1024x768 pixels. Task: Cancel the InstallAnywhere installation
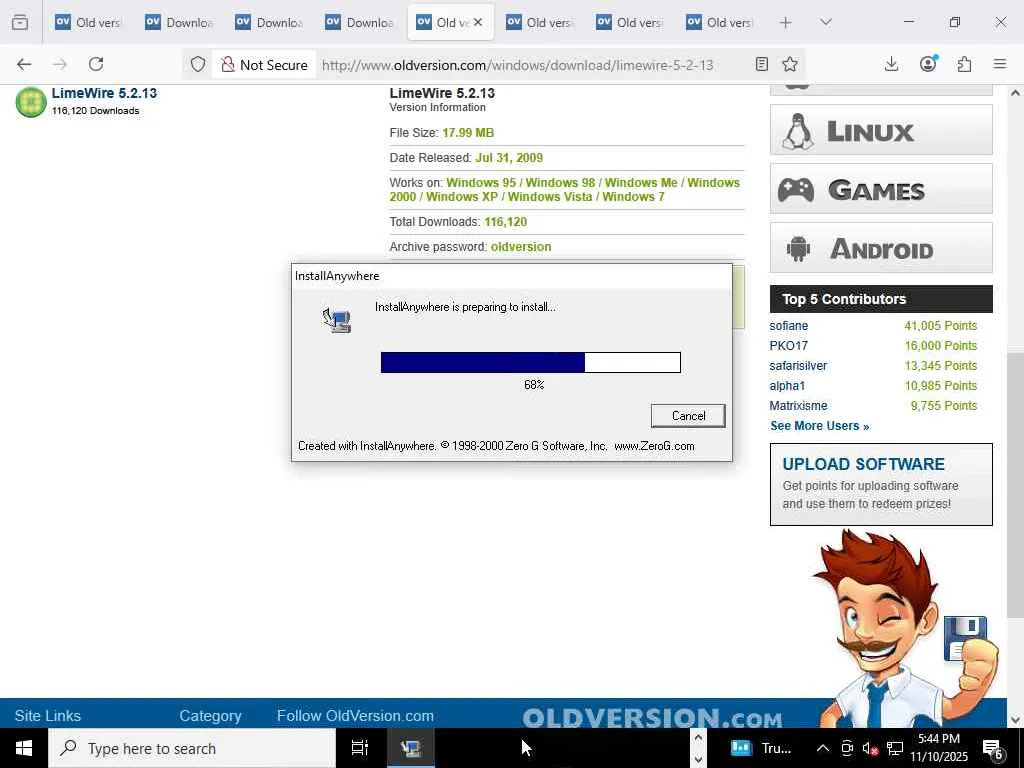[x=688, y=415]
